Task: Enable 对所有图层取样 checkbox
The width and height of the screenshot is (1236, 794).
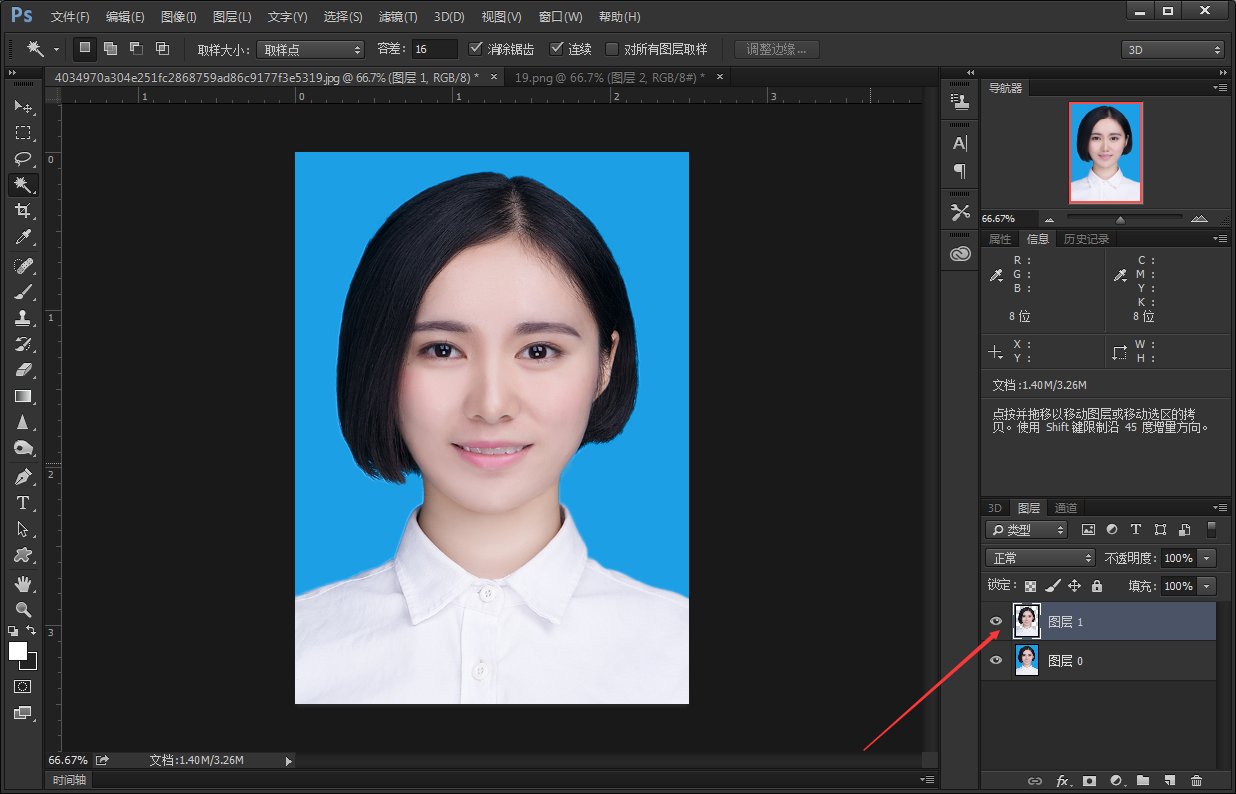Action: coord(612,49)
